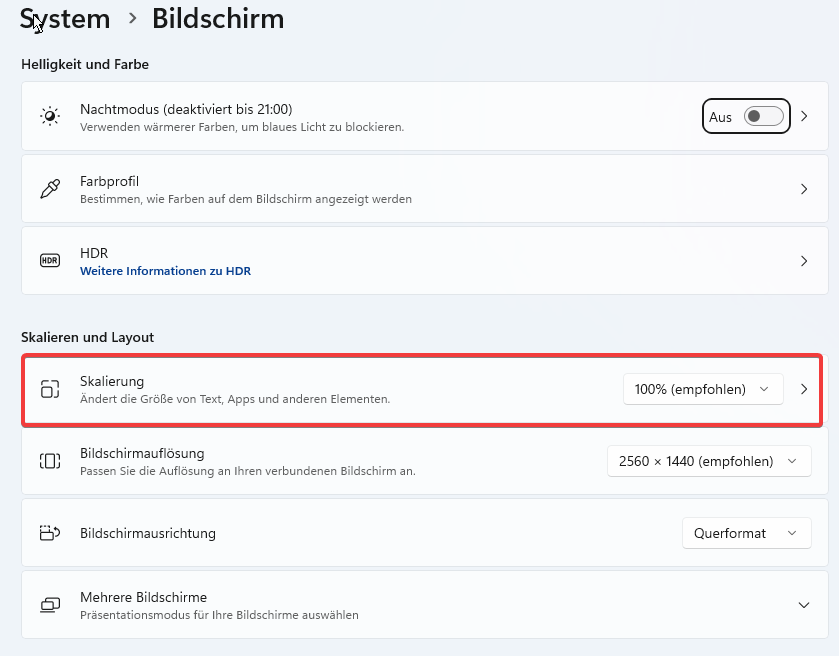Open the Farbprofil settings row
This screenshot has height=656, width=839.
tap(425, 189)
